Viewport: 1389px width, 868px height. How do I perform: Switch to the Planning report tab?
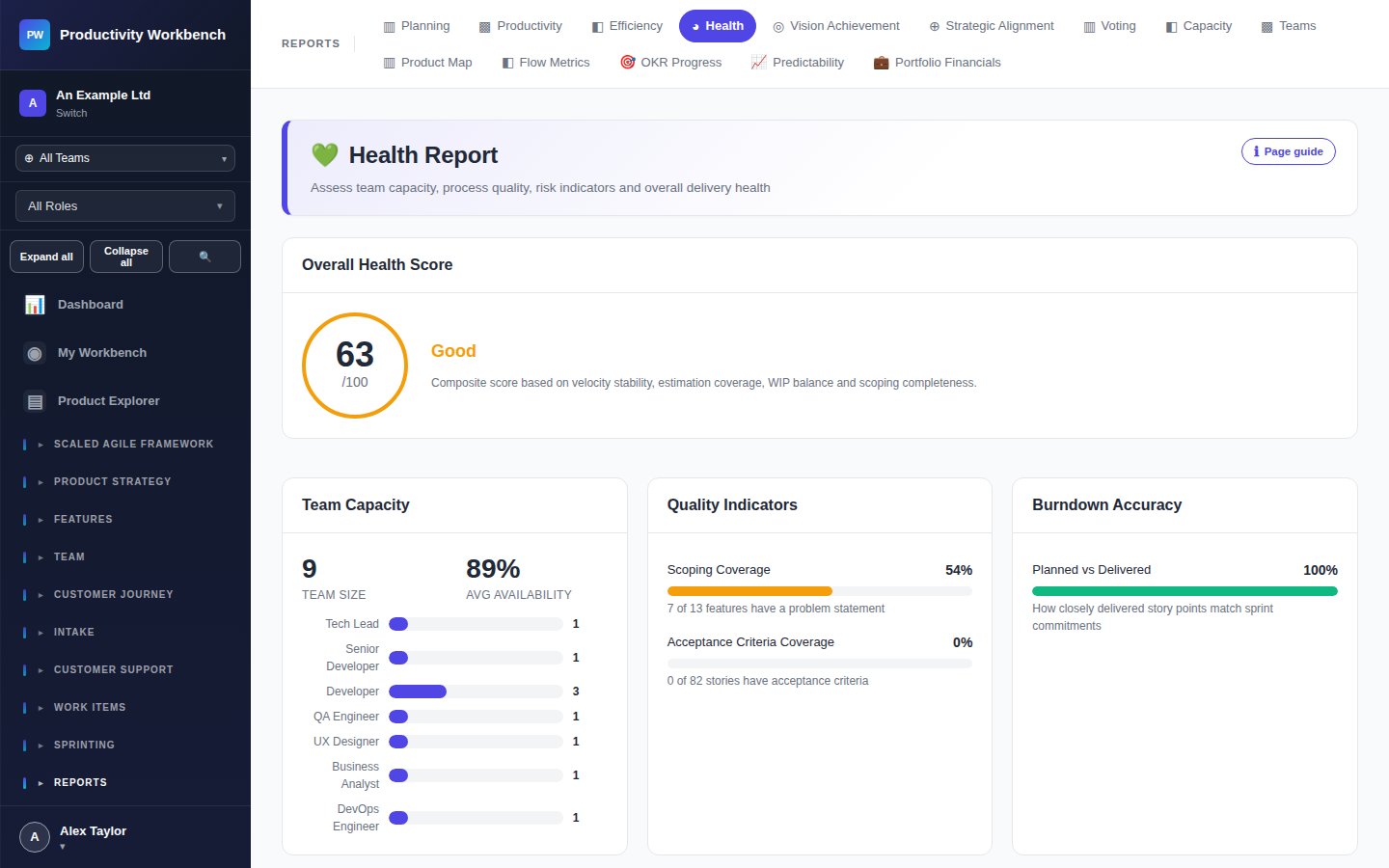417,26
